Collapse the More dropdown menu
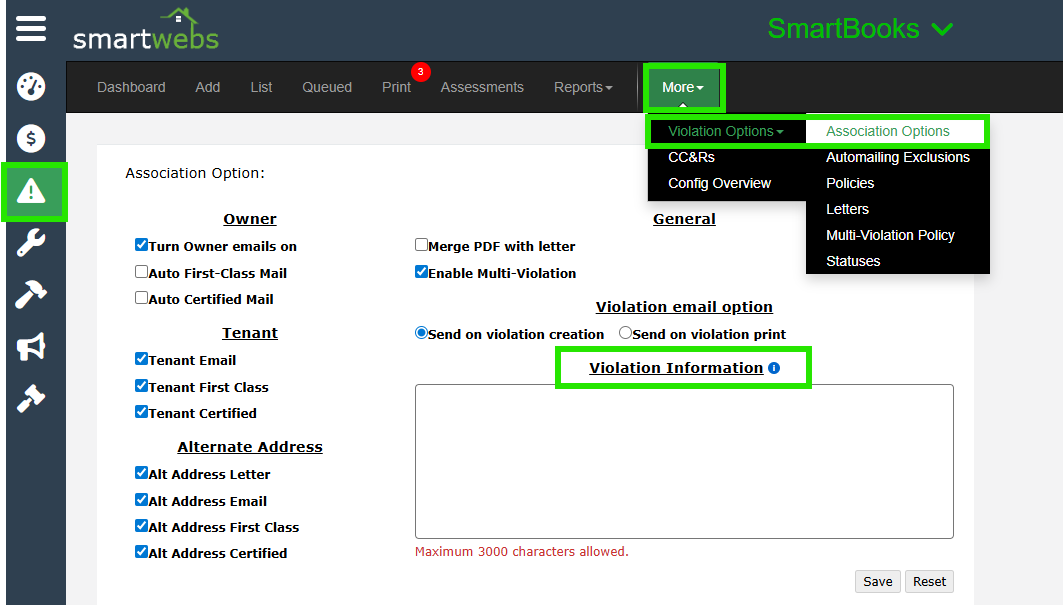 pos(684,87)
